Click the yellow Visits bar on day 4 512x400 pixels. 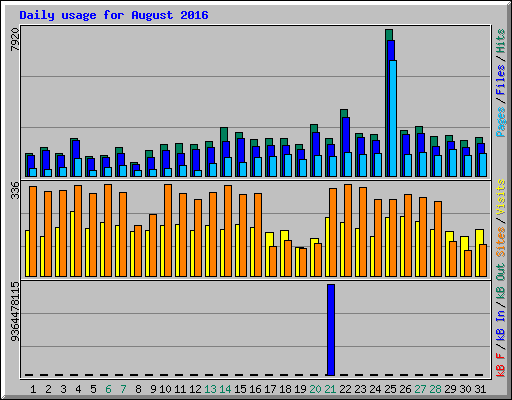click(72, 244)
